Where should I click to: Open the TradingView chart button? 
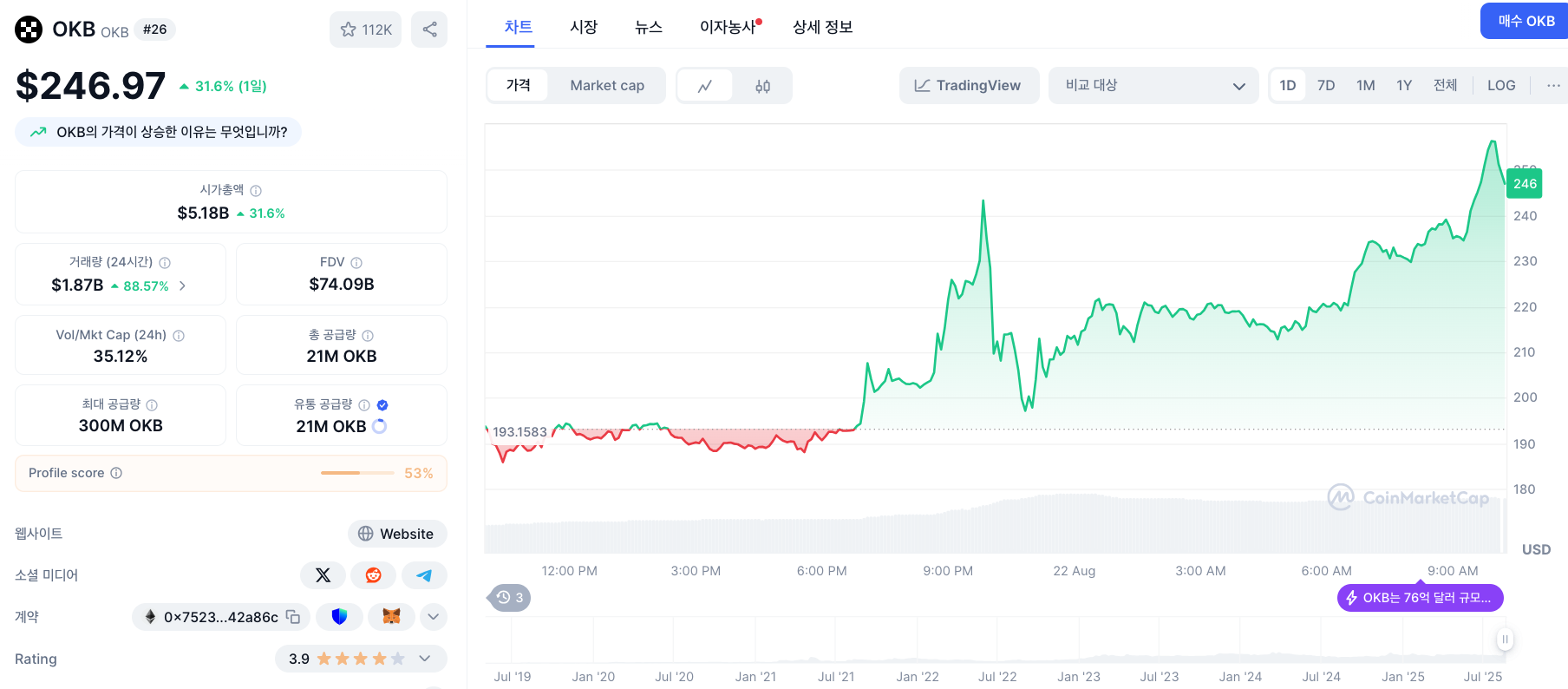(969, 85)
